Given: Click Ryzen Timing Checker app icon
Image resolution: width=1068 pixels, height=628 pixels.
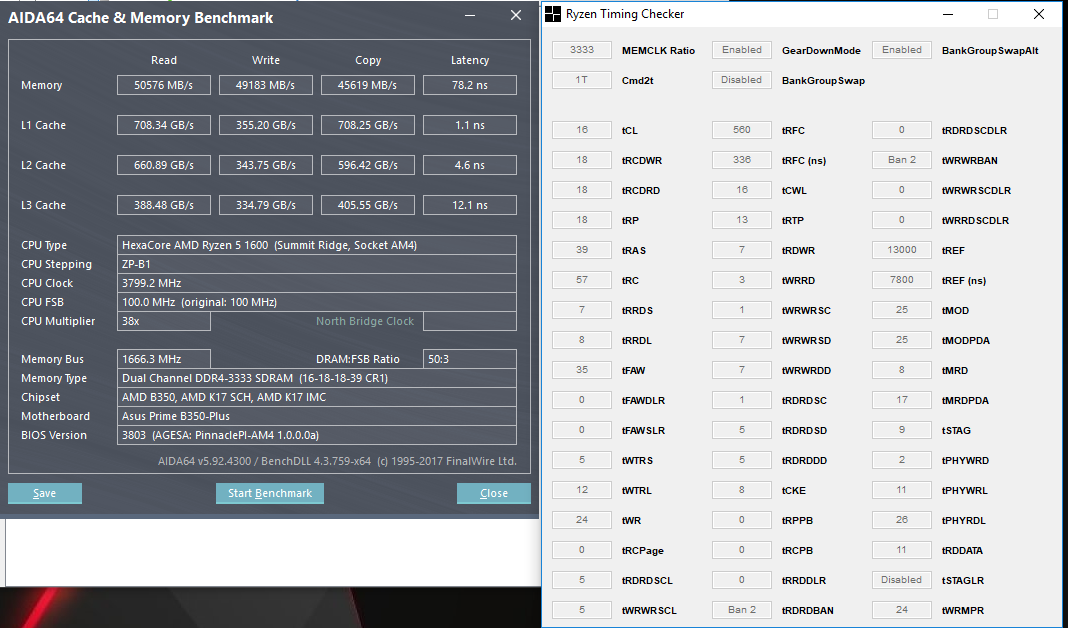Looking at the screenshot, I should point(553,14).
